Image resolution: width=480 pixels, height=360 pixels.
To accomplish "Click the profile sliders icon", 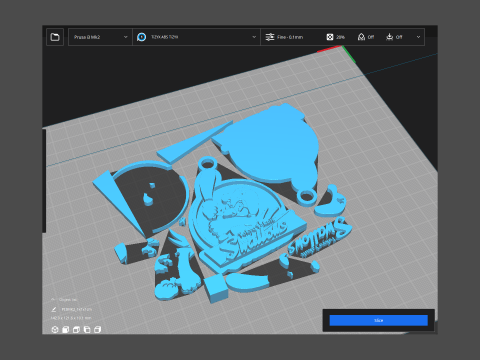I will point(270,37).
